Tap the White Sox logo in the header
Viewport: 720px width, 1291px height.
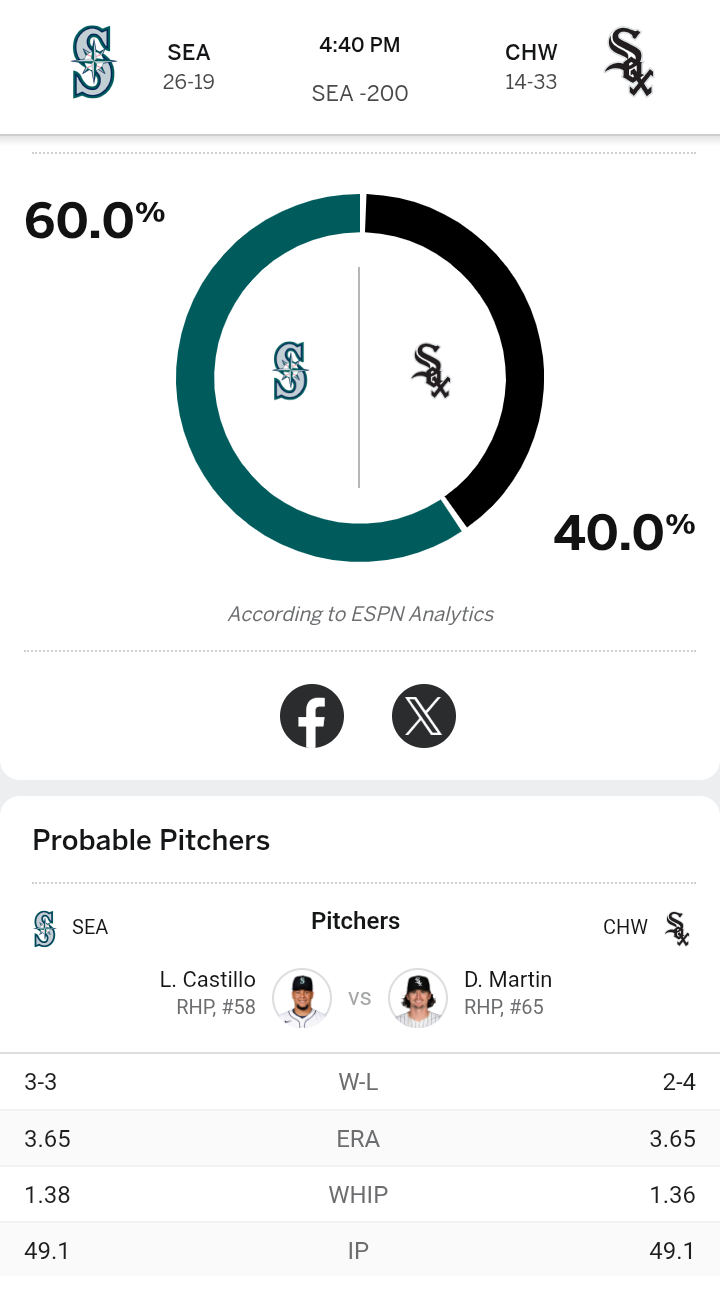tap(629, 62)
